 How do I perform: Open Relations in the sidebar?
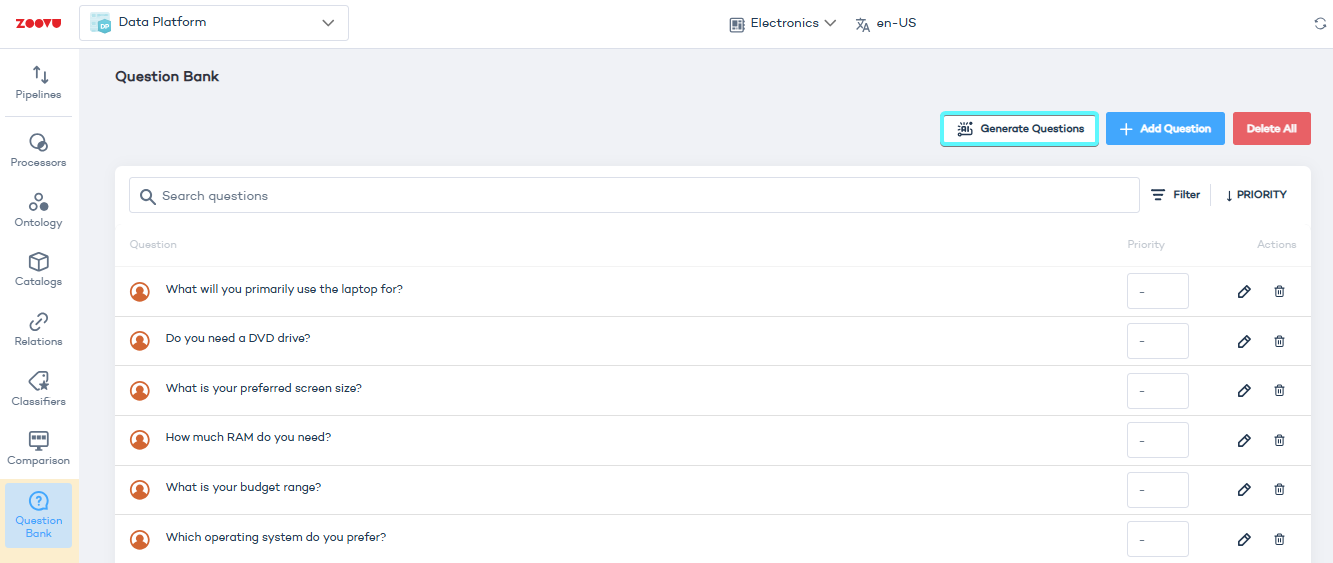point(38,329)
